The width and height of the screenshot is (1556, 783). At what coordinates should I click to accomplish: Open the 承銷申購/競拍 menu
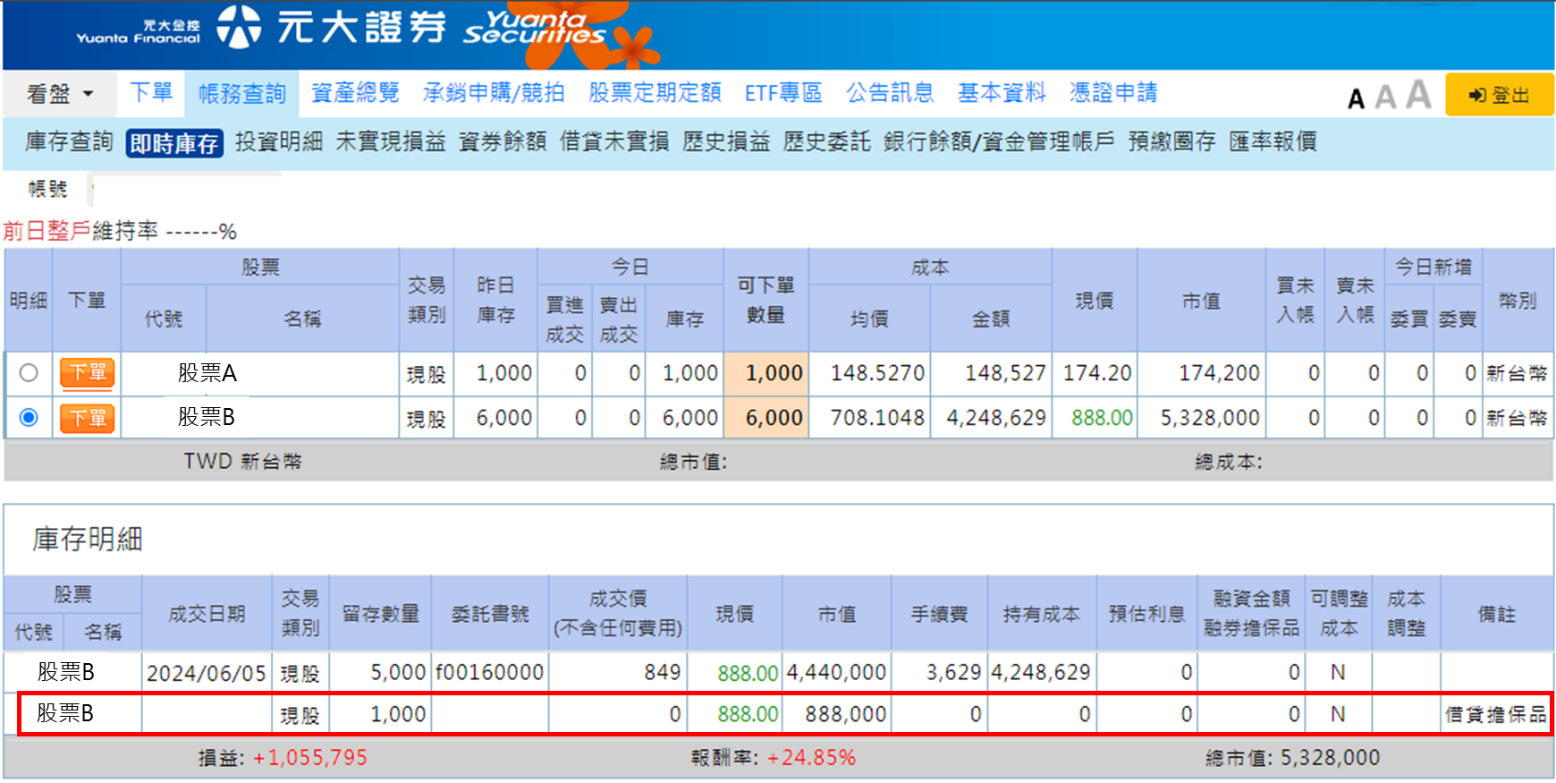click(x=494, y=93)
